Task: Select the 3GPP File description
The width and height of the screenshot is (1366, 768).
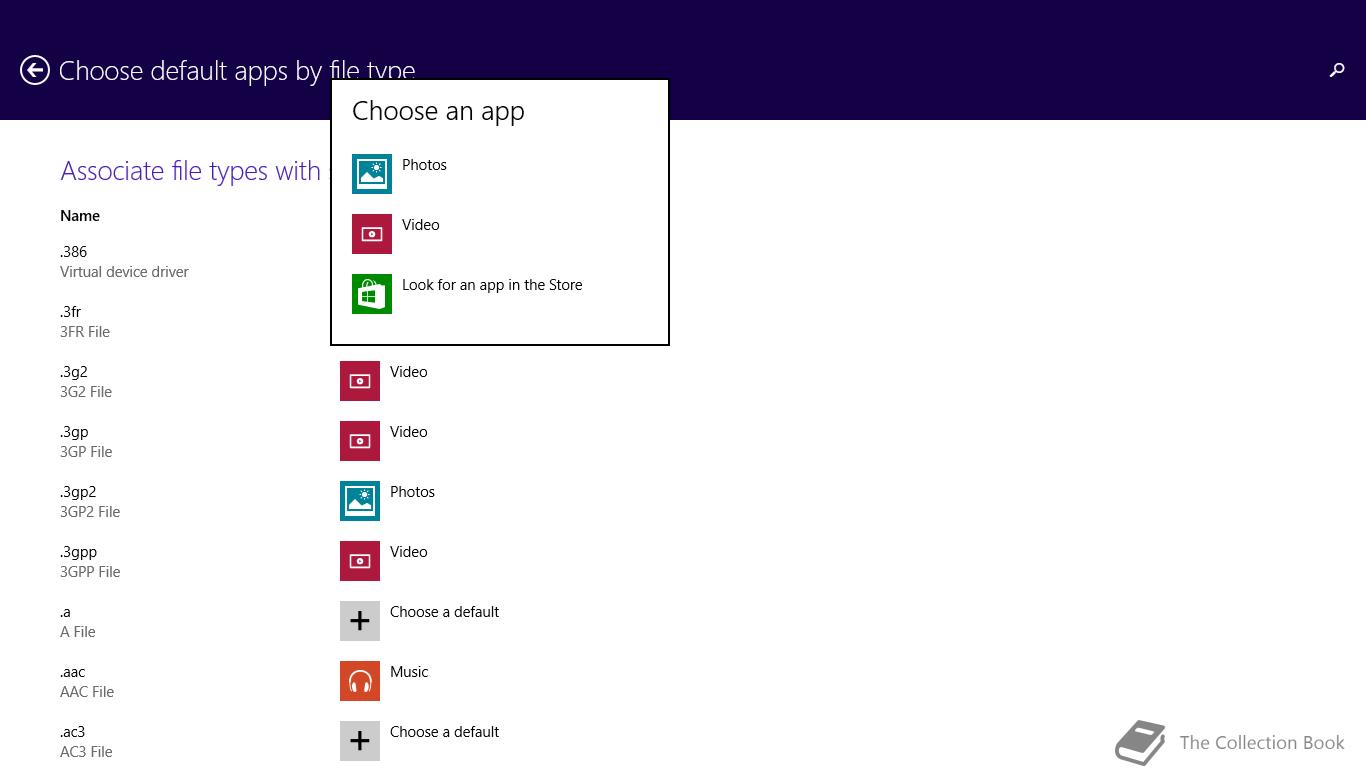Action: coord(90,572)
